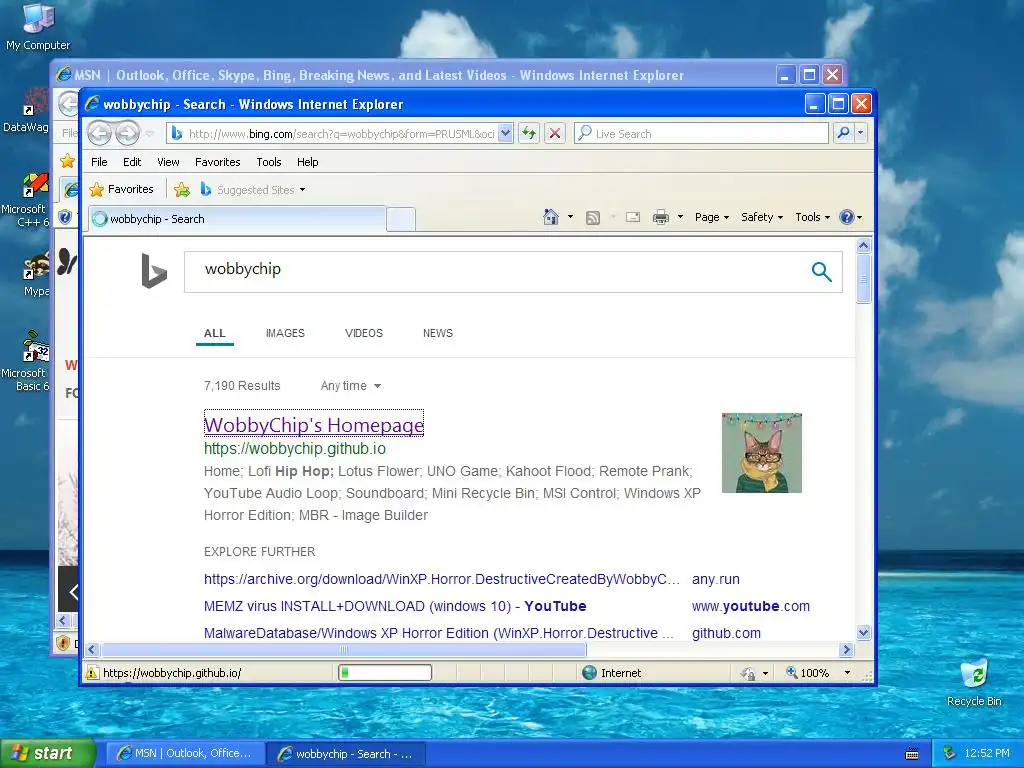Switch to MSN taskbar button
1024x768 pixels.
185,754
